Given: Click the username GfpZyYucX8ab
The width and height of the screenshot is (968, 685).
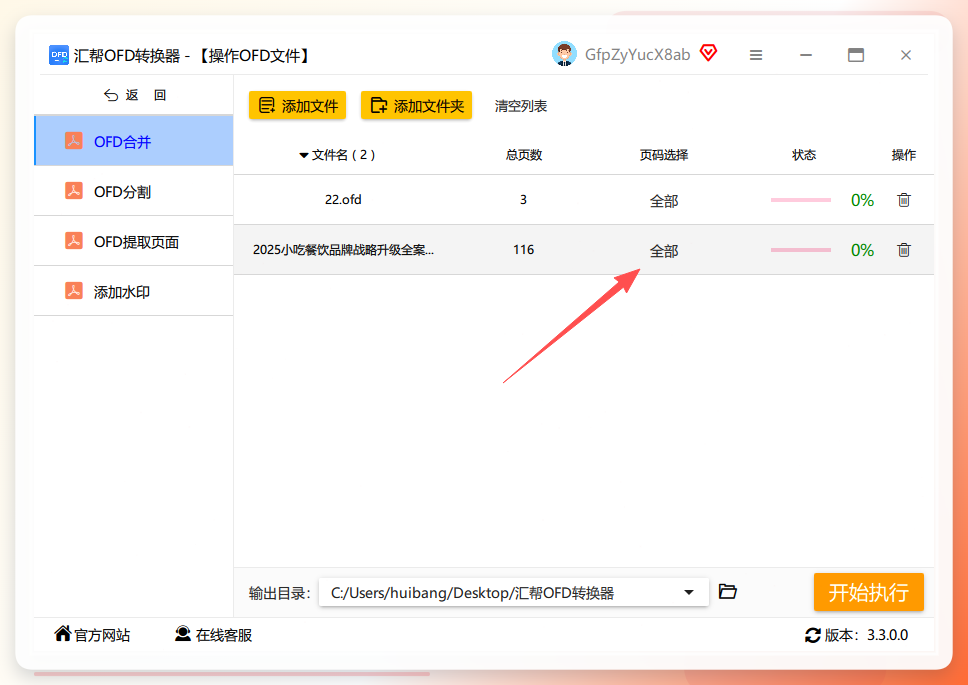Looking at the screenshot, I should [x=637, y=55].
